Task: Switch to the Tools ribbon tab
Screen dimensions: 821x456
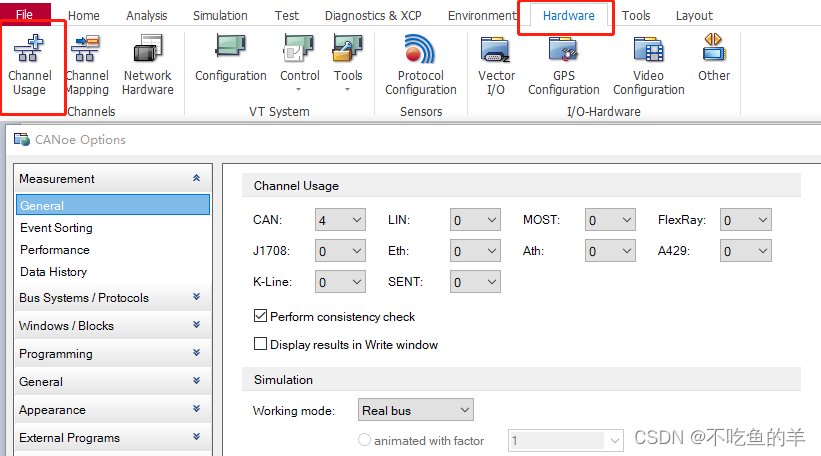Action: coord(636,16)
